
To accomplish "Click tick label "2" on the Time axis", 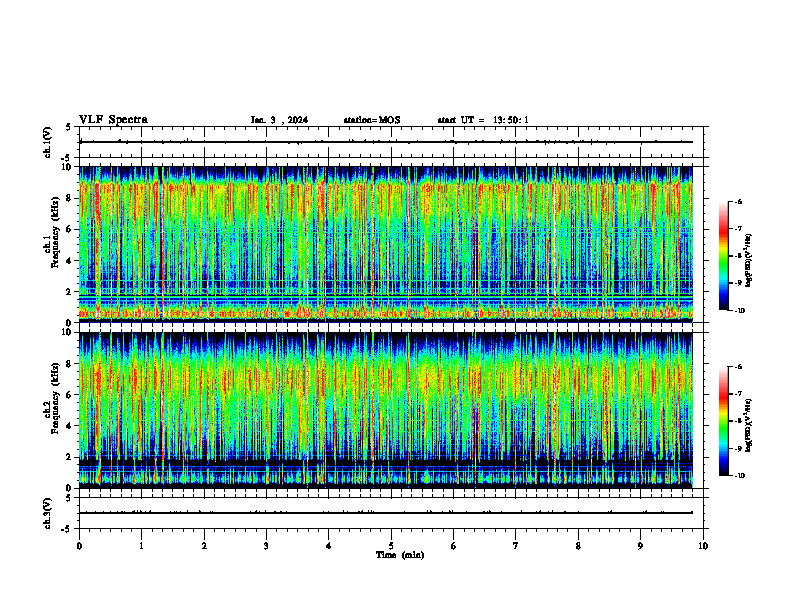I will [204, 546].
